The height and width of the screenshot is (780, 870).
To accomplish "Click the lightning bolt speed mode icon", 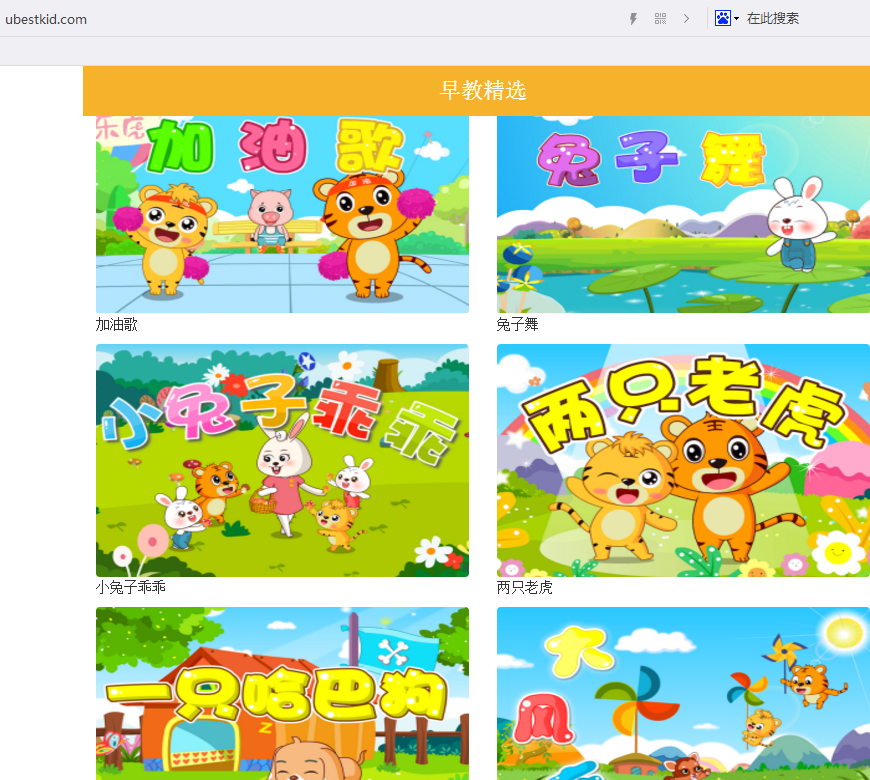I will [x=633, y=19].
